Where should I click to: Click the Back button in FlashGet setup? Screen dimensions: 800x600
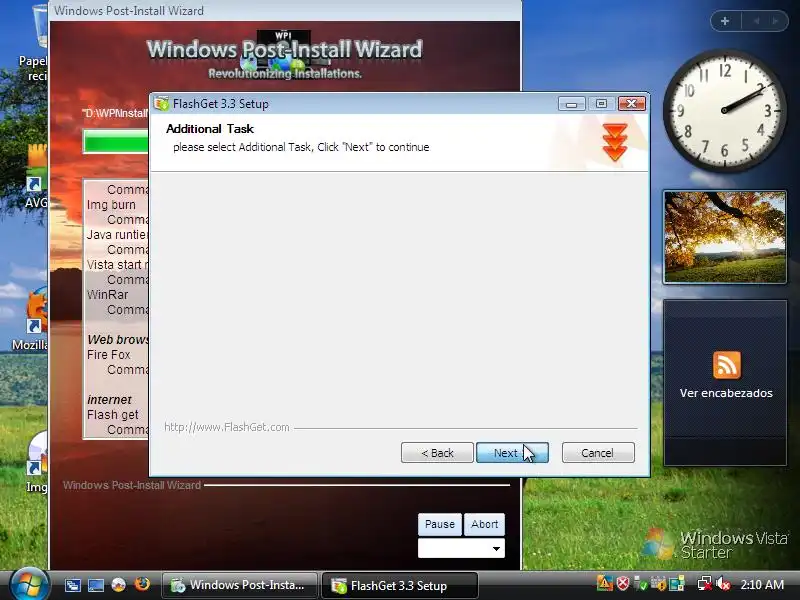[437, 453]
